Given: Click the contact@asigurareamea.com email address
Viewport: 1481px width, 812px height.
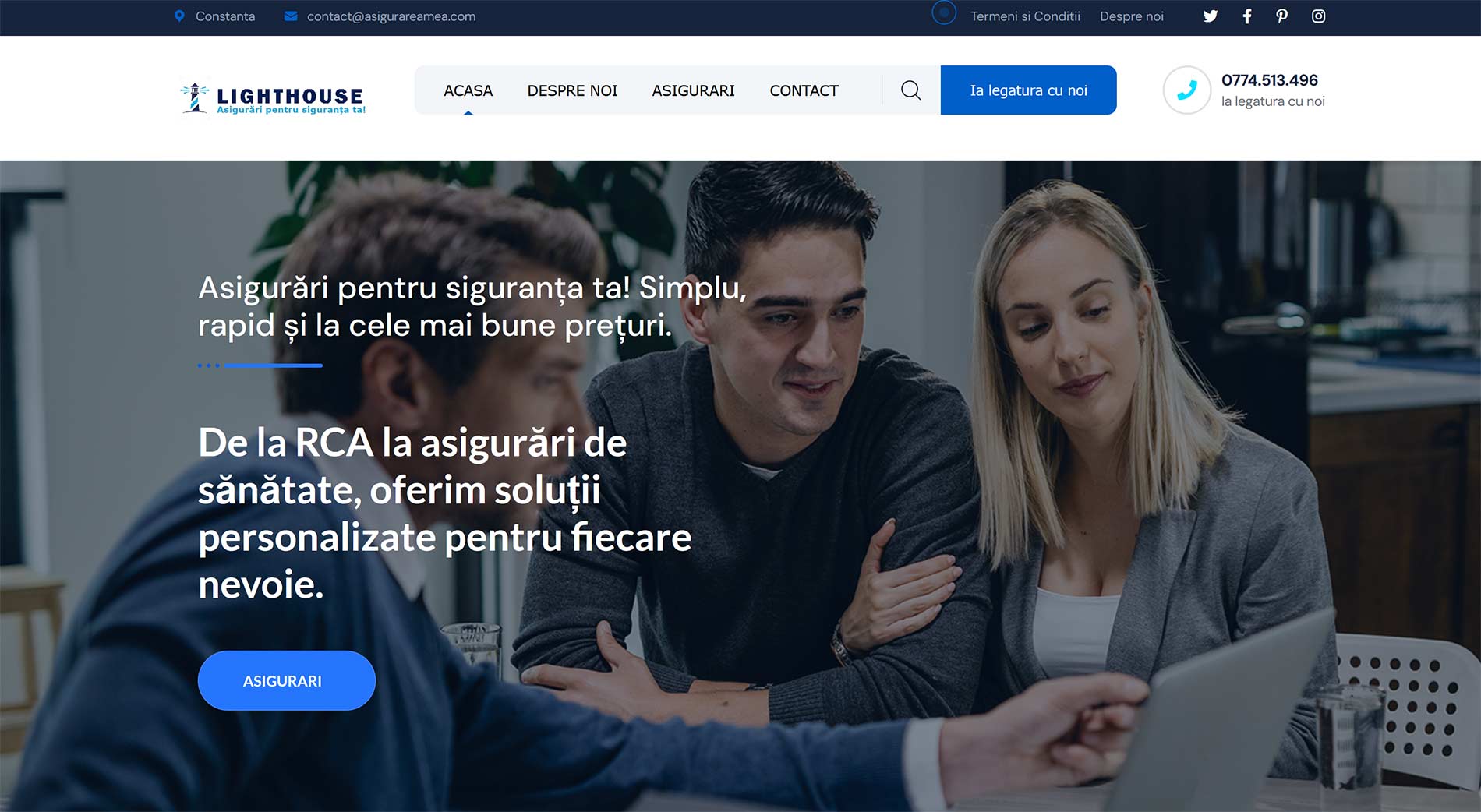Looking at the screenshot, I should click(x=391, y=16).
